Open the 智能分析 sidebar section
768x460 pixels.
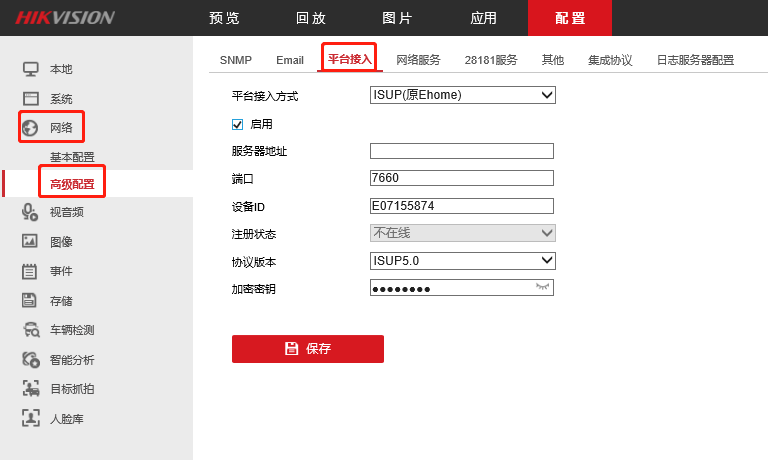[x=72, y=360]
